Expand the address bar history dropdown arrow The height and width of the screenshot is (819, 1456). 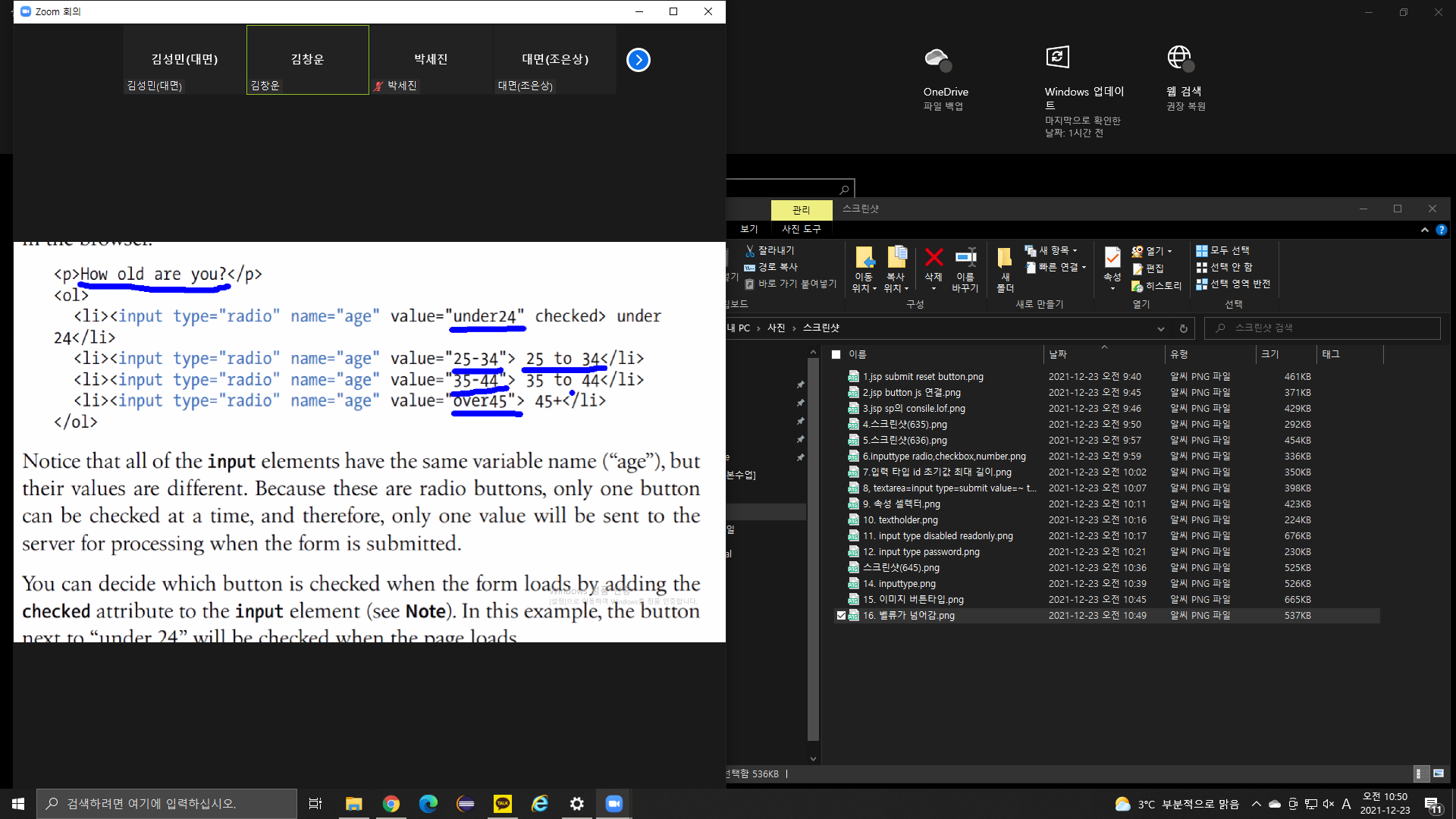[x=1160, y=328]
